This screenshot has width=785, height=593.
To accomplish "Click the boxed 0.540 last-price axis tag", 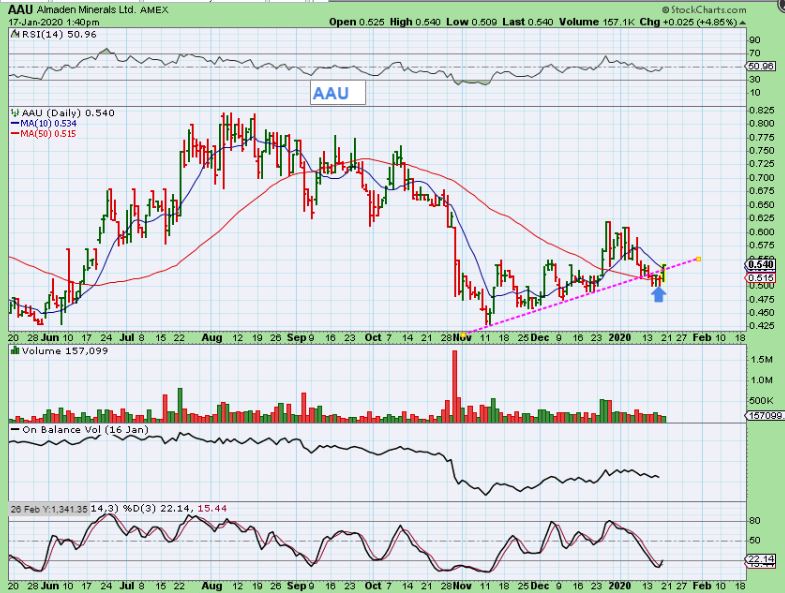I will click(x=760, y=264).
